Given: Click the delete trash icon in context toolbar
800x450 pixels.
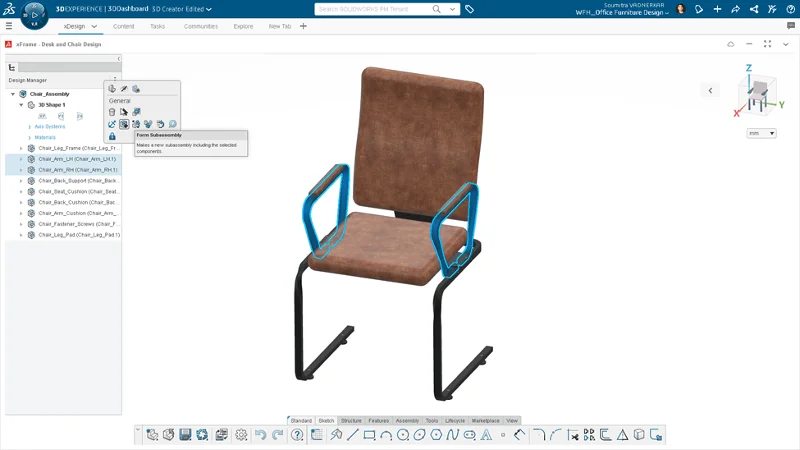Looking at the screenshot, I should tap(112, 112).
